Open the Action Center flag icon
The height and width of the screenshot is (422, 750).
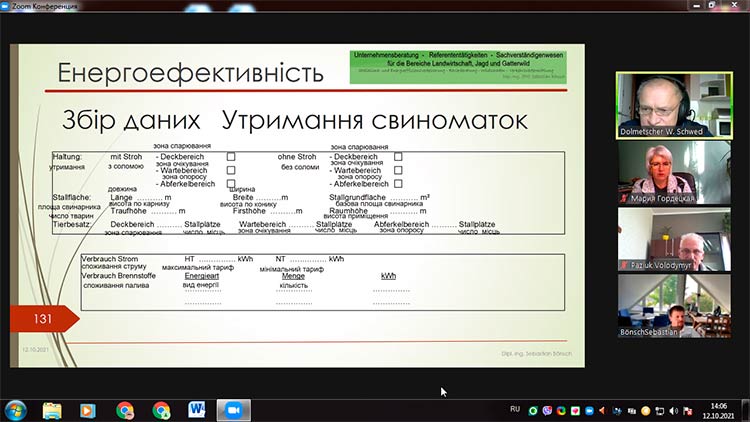[688, 411]
